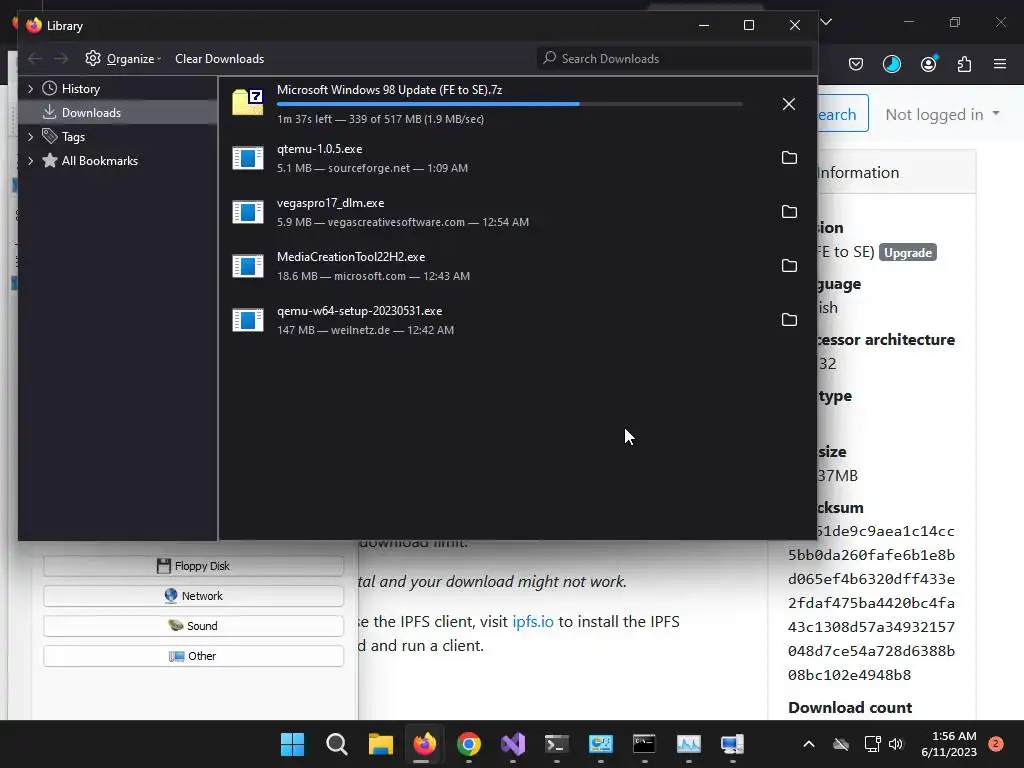The height and width of the screenshot is (768, 1024).
Task: Switch to Firefox in the taskbar
Action: (424, 744)
